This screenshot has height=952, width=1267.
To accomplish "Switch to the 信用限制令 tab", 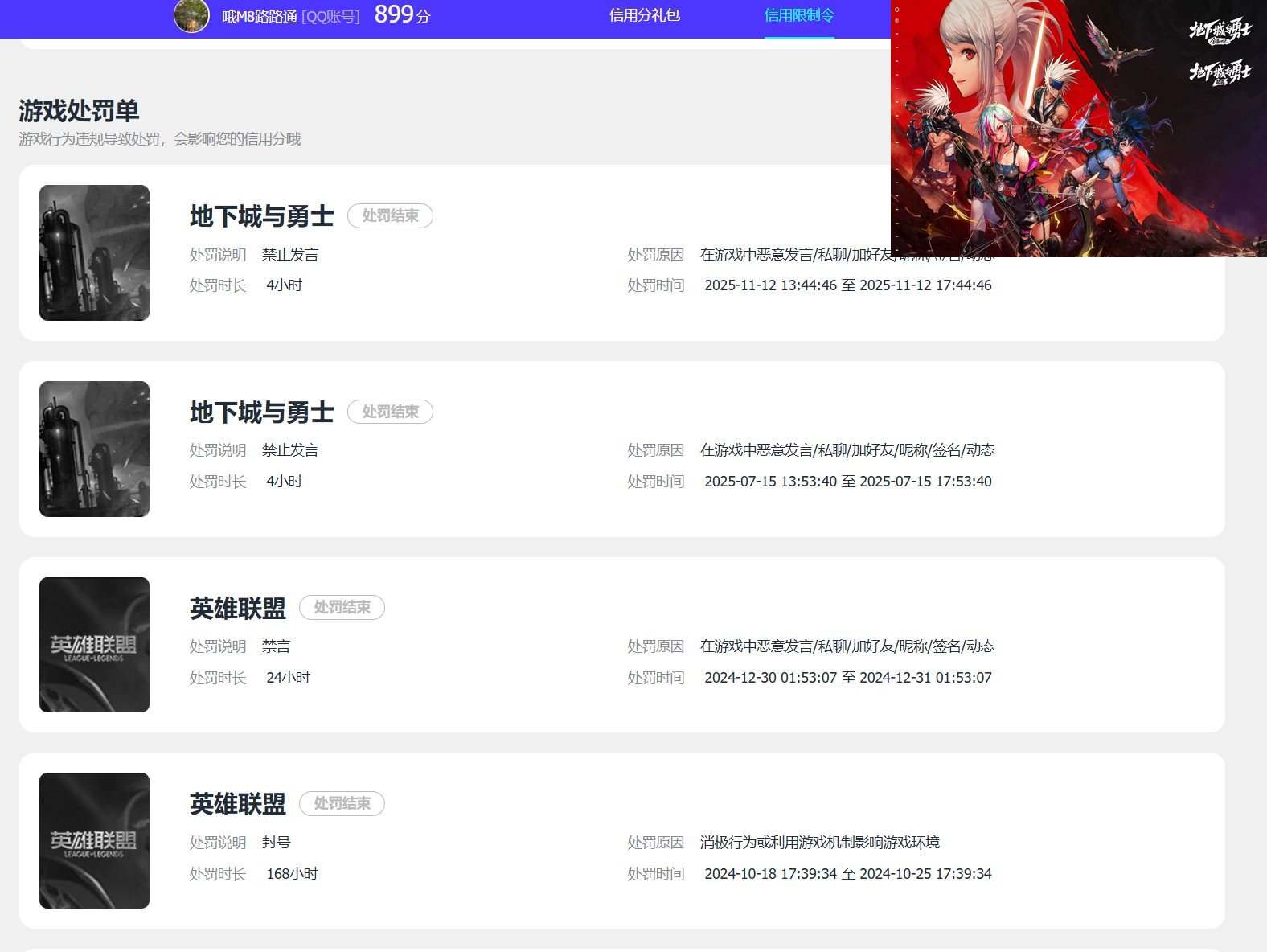I will tap(799, 15).
